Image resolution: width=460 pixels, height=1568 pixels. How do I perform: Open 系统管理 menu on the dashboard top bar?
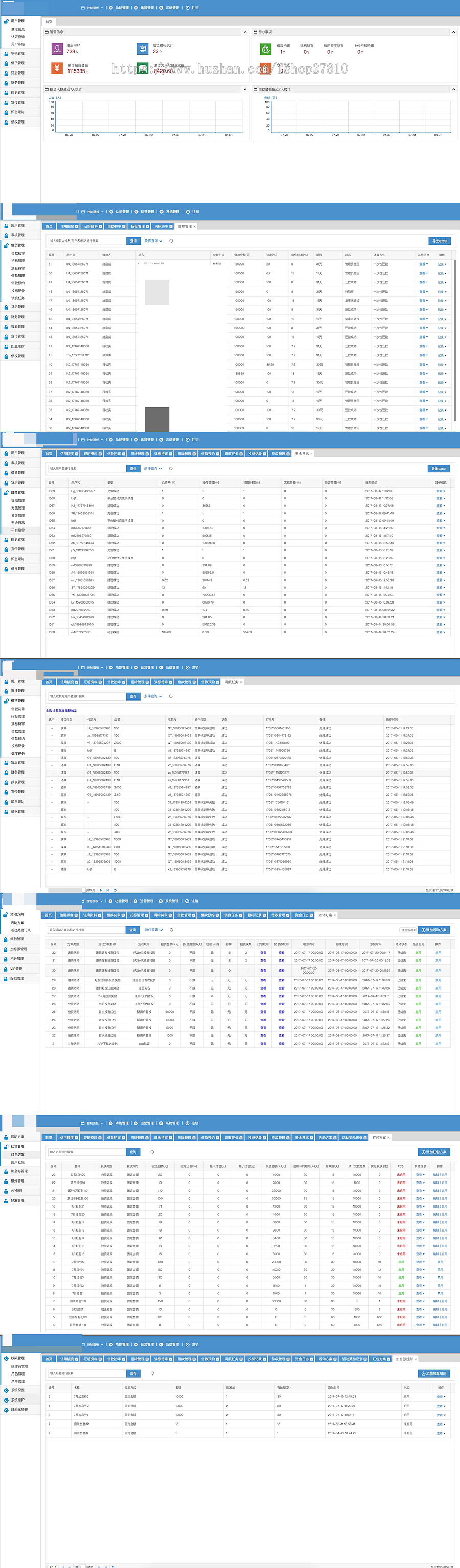[170, 8]
